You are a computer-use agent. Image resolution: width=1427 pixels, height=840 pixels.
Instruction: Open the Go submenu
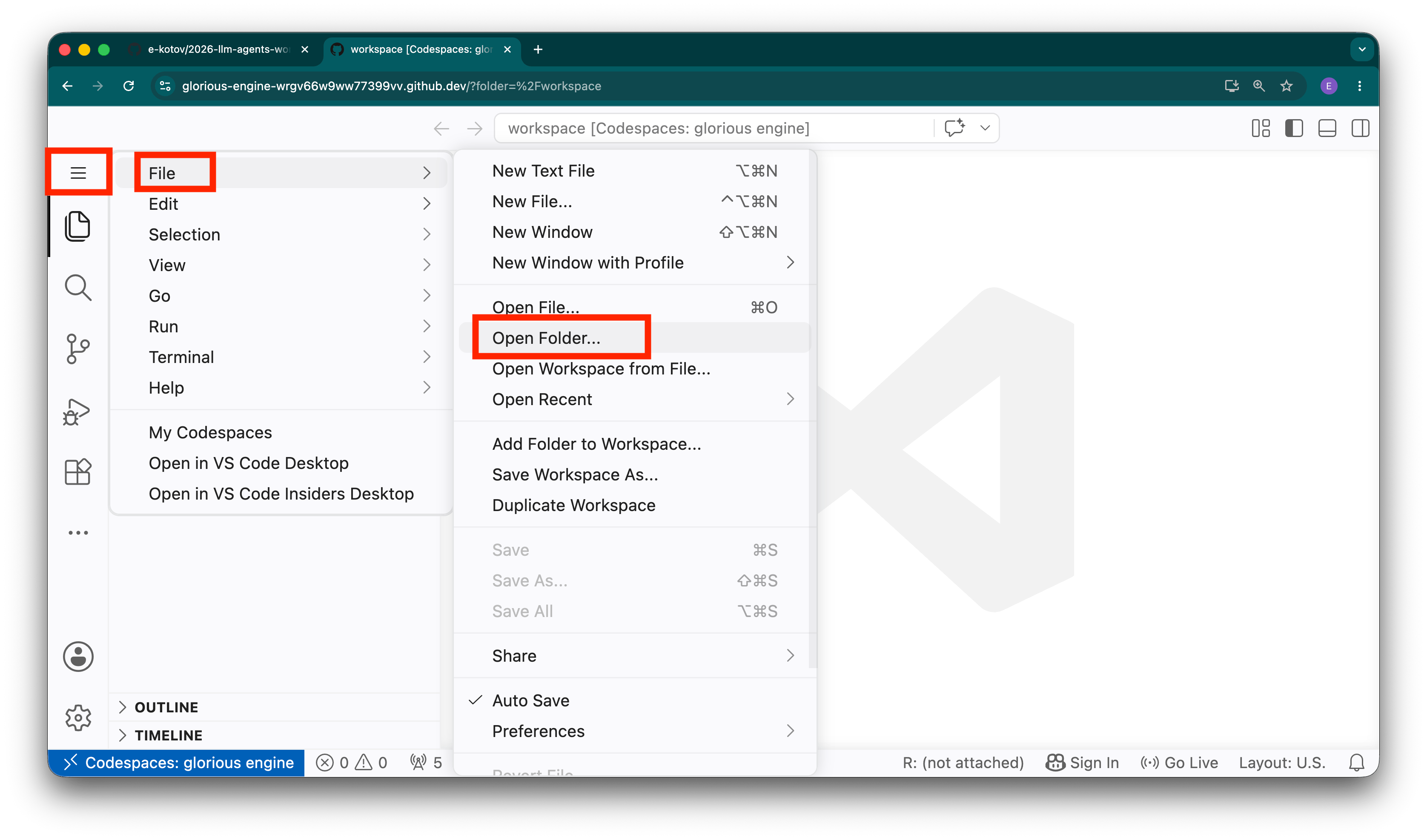coord(281,295)
